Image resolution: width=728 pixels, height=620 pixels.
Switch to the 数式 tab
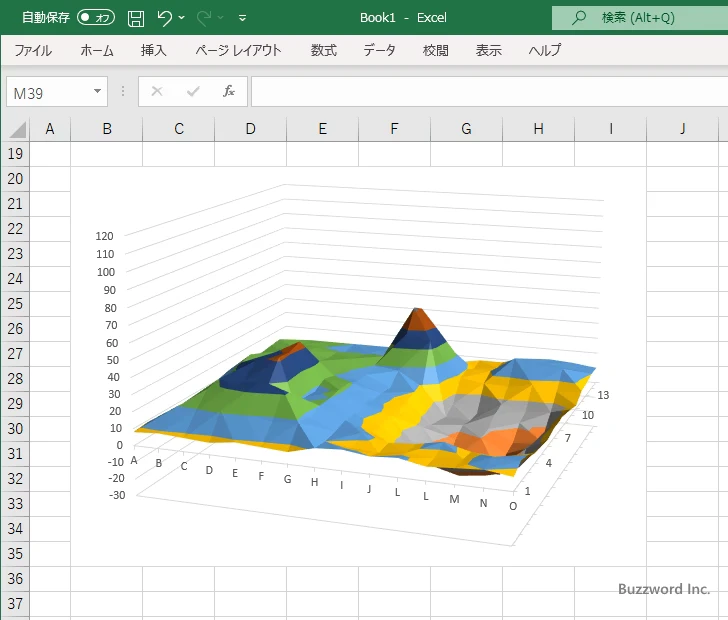(x=324, y=50)
